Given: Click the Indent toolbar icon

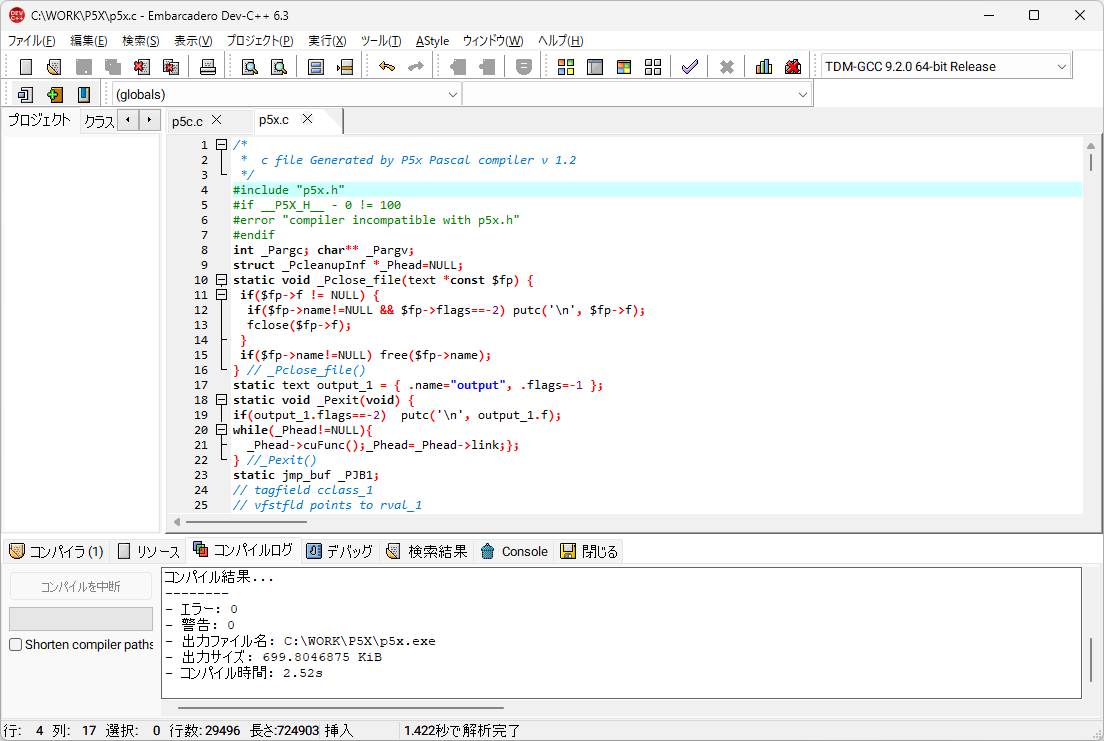Looking at the screenshot, I should click(x=458, y=67).
